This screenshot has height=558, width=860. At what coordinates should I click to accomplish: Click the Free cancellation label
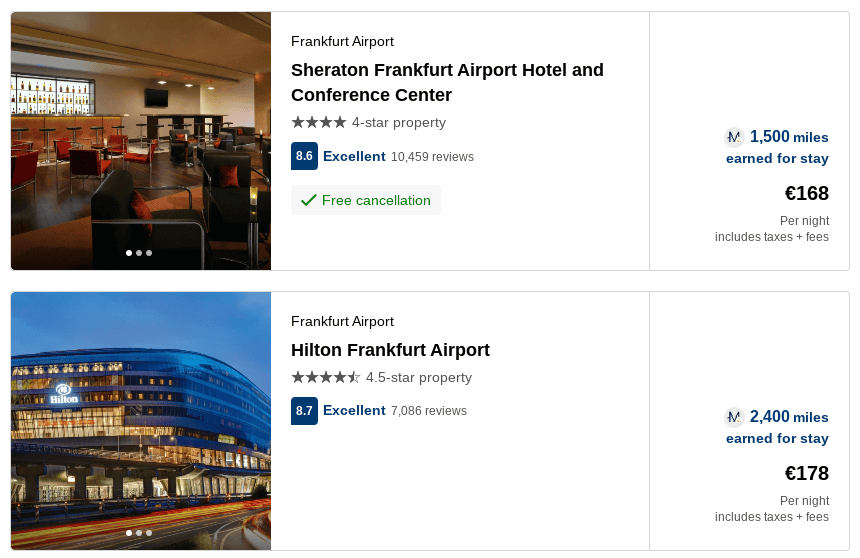376,200
